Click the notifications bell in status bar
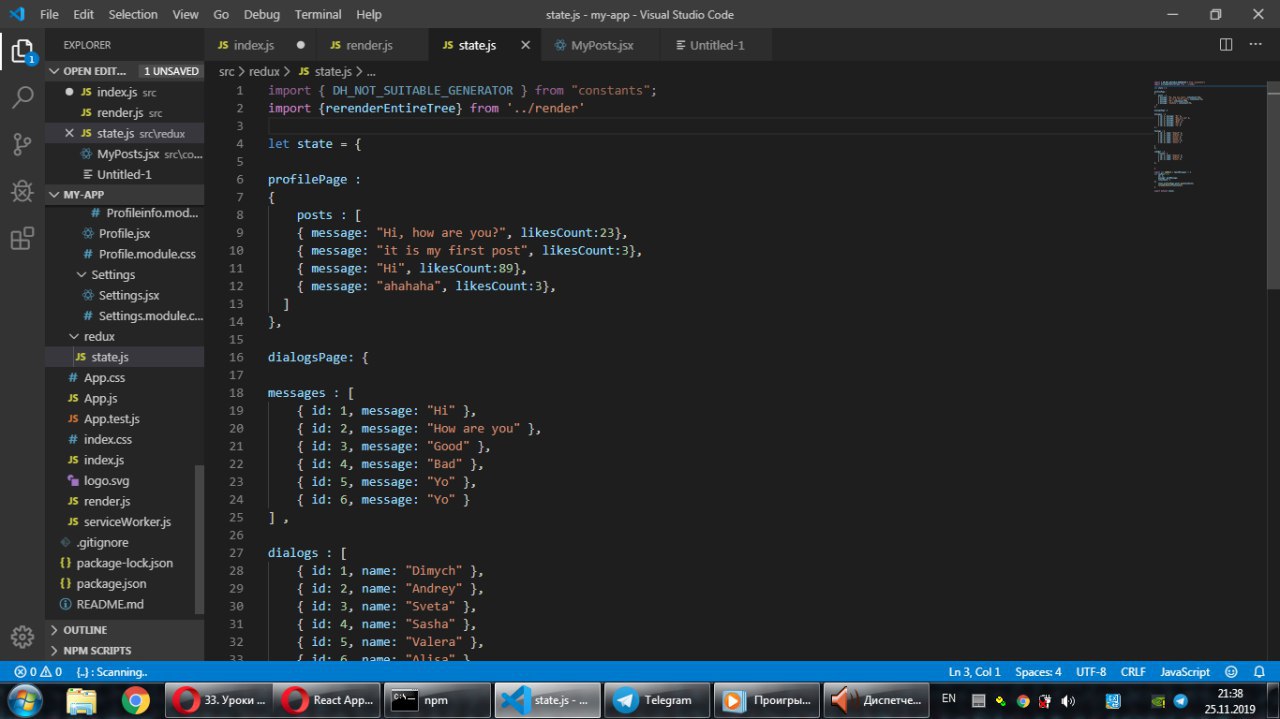This screenshot has width=1280, height=719. click(1258, 672)
